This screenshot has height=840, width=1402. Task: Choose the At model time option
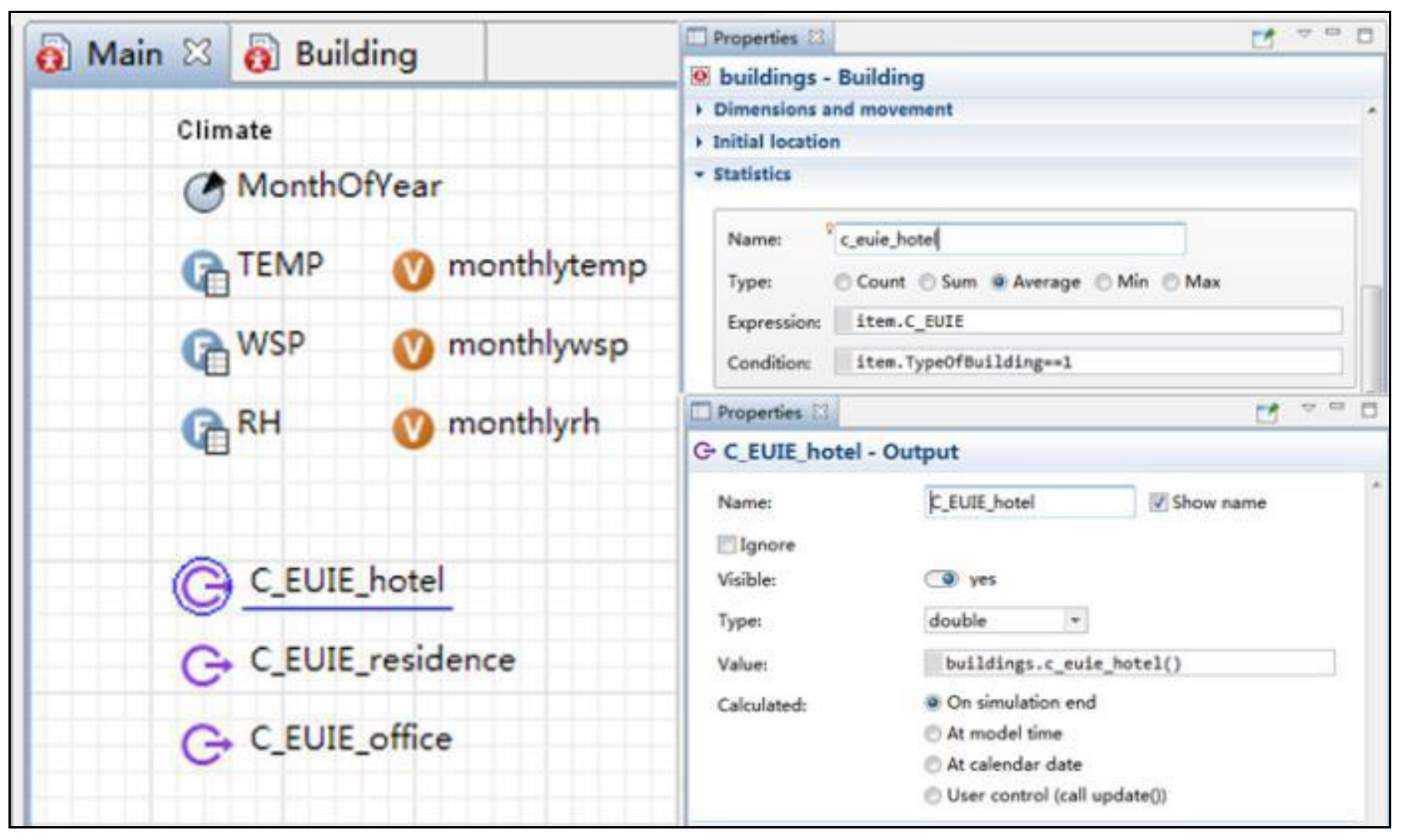coord(933,734)
